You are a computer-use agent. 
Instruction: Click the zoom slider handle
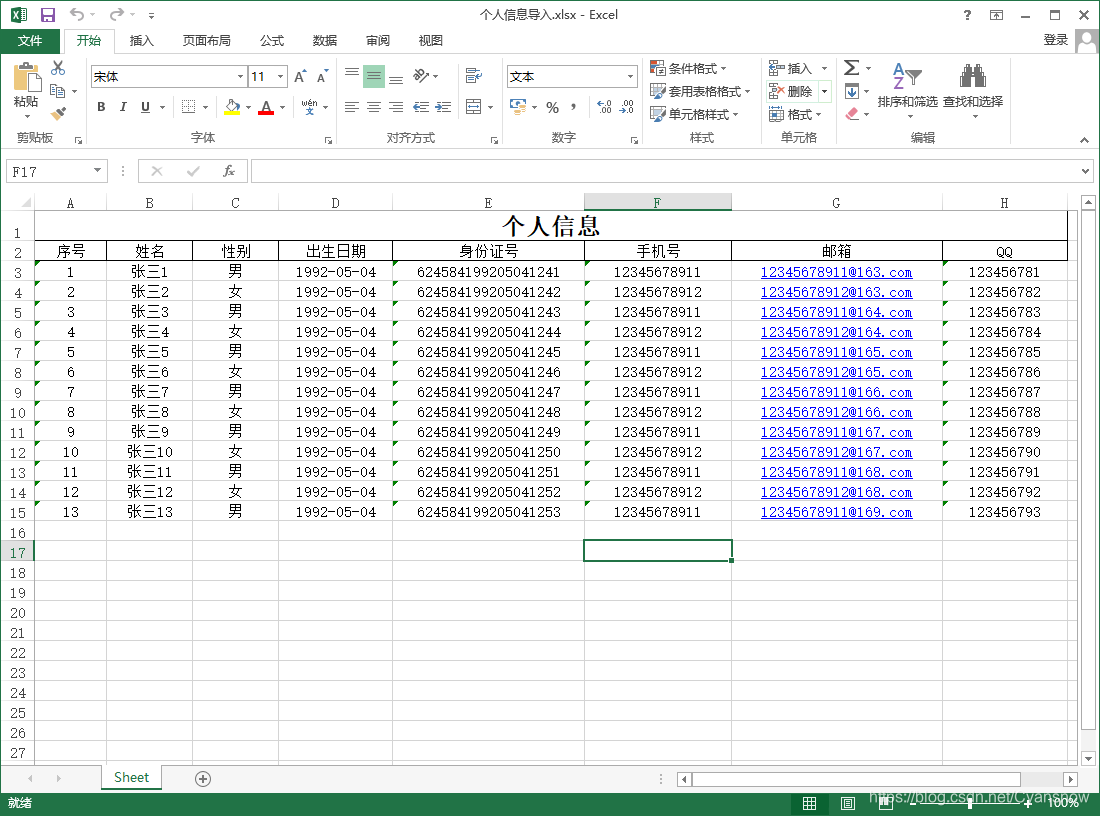[970, 803]
